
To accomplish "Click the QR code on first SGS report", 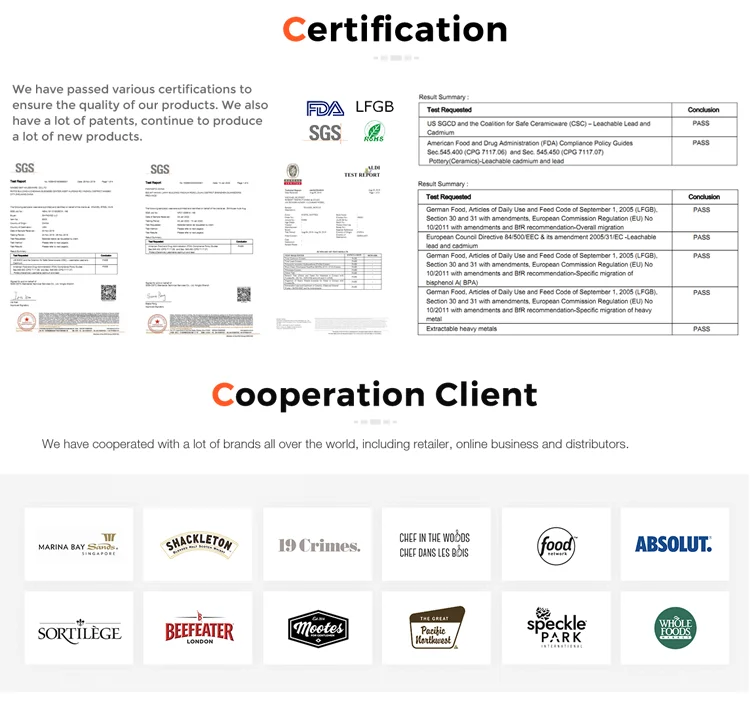I will (109, 293).
